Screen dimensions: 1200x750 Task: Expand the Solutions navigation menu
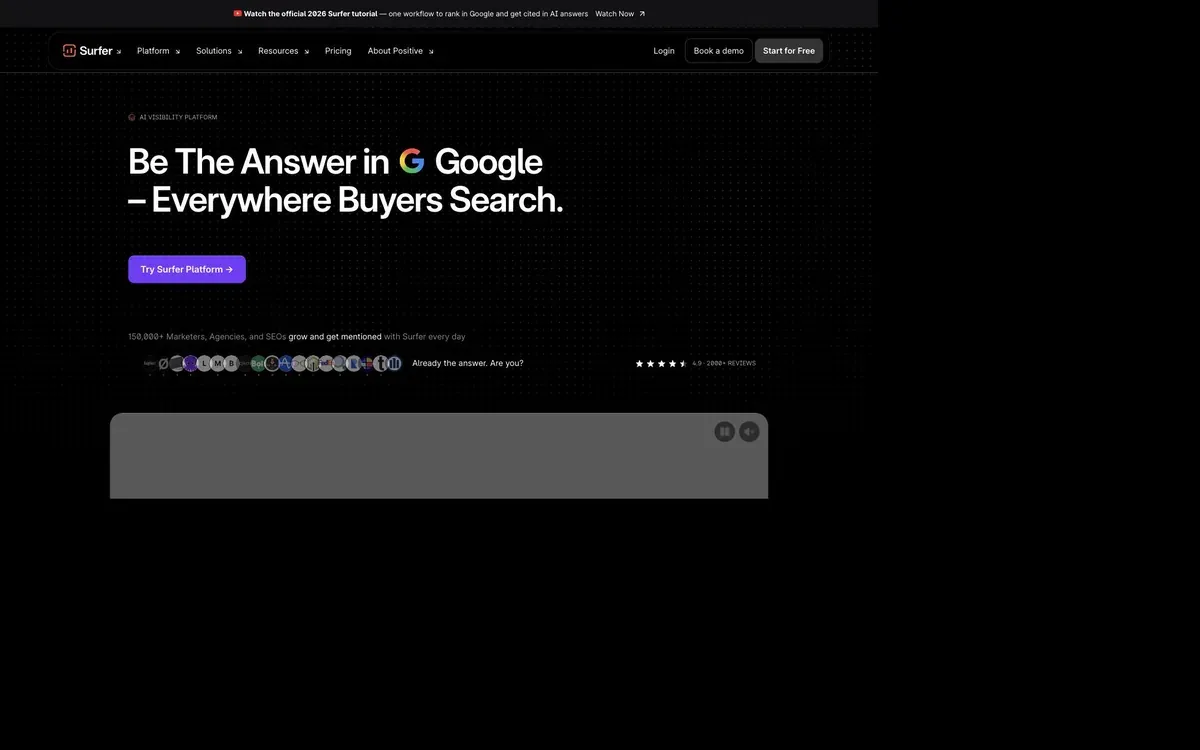pyautogui.click(x=219, y=51)
